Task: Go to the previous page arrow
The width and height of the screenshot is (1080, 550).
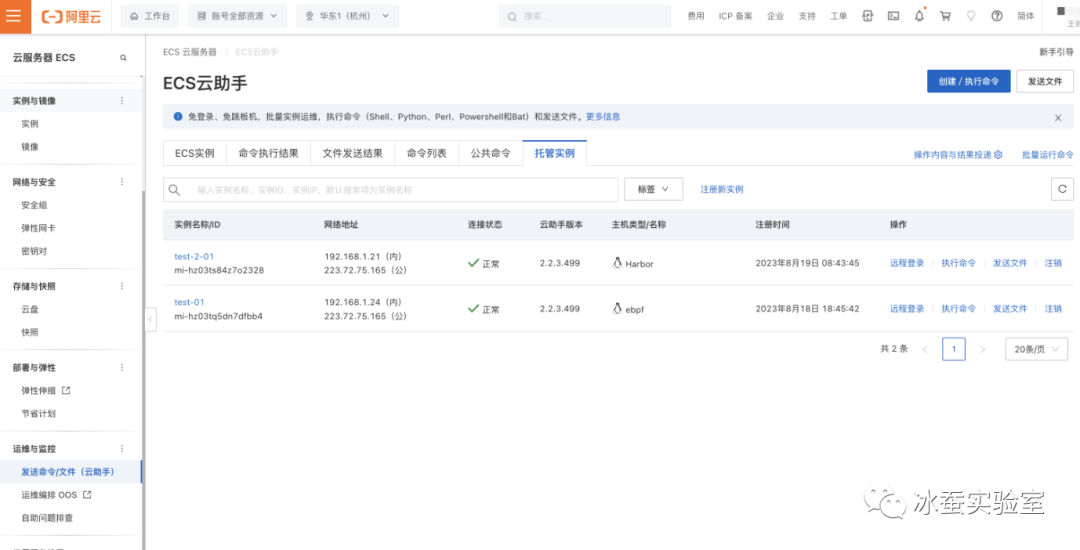Action: click(925, 349)
